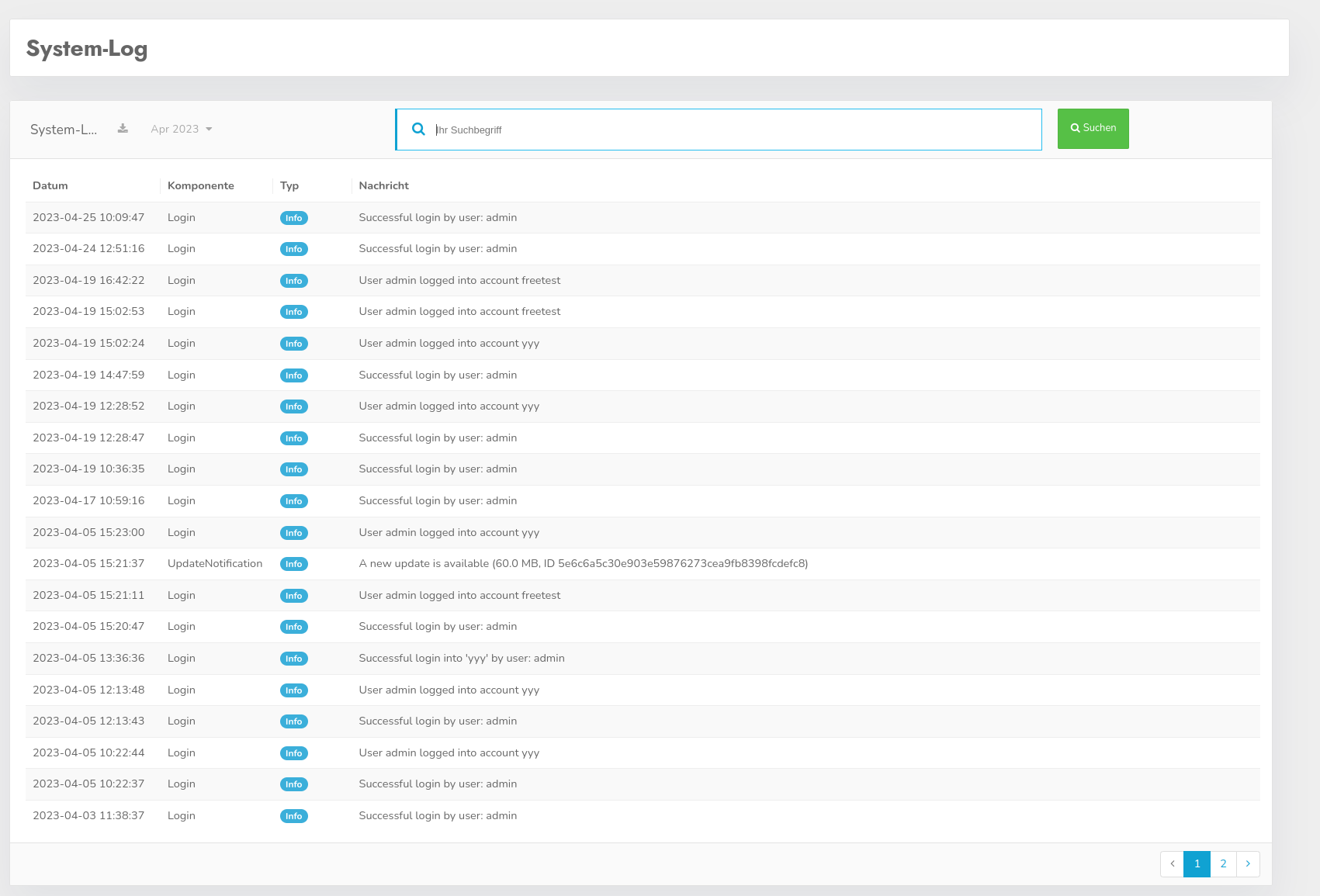Click the magnifier icon in search field
This screenshot has width=1320, height=896.
(x=418, y=130)
